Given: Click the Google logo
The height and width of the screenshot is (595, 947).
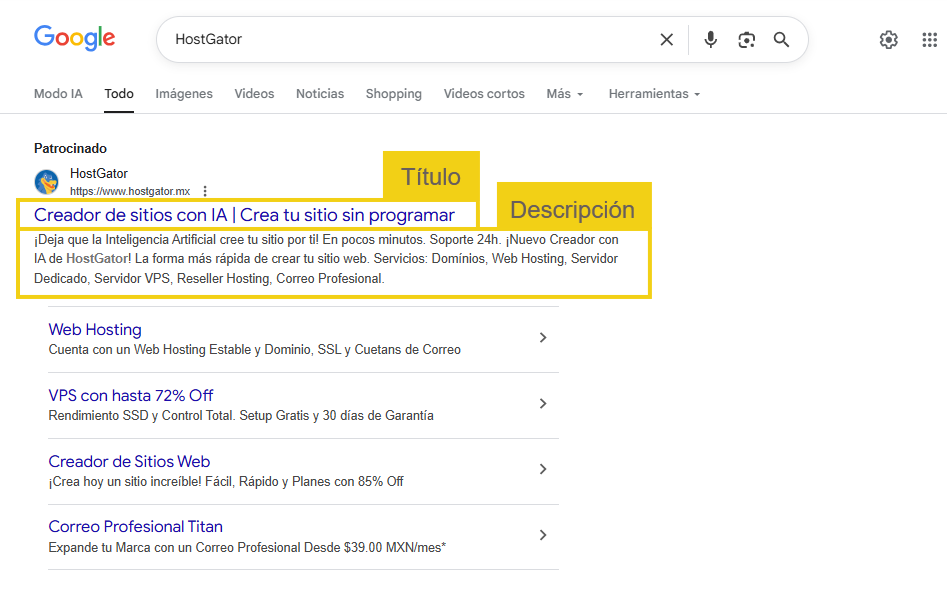Looking at the screenshot, I should (74, 38).
